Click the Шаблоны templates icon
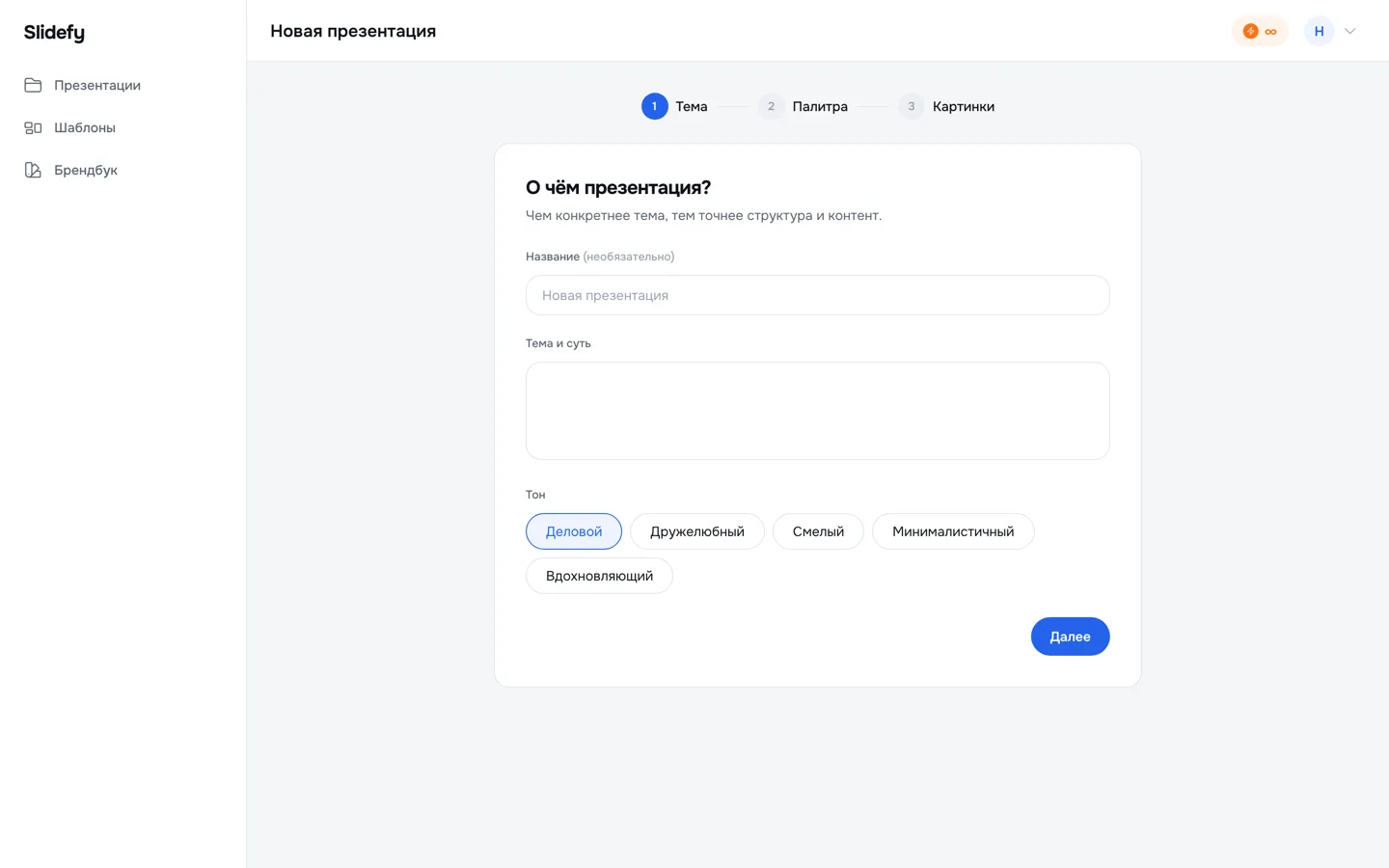Viewport: 1389px width, 868px height. (x=33, y=127)
